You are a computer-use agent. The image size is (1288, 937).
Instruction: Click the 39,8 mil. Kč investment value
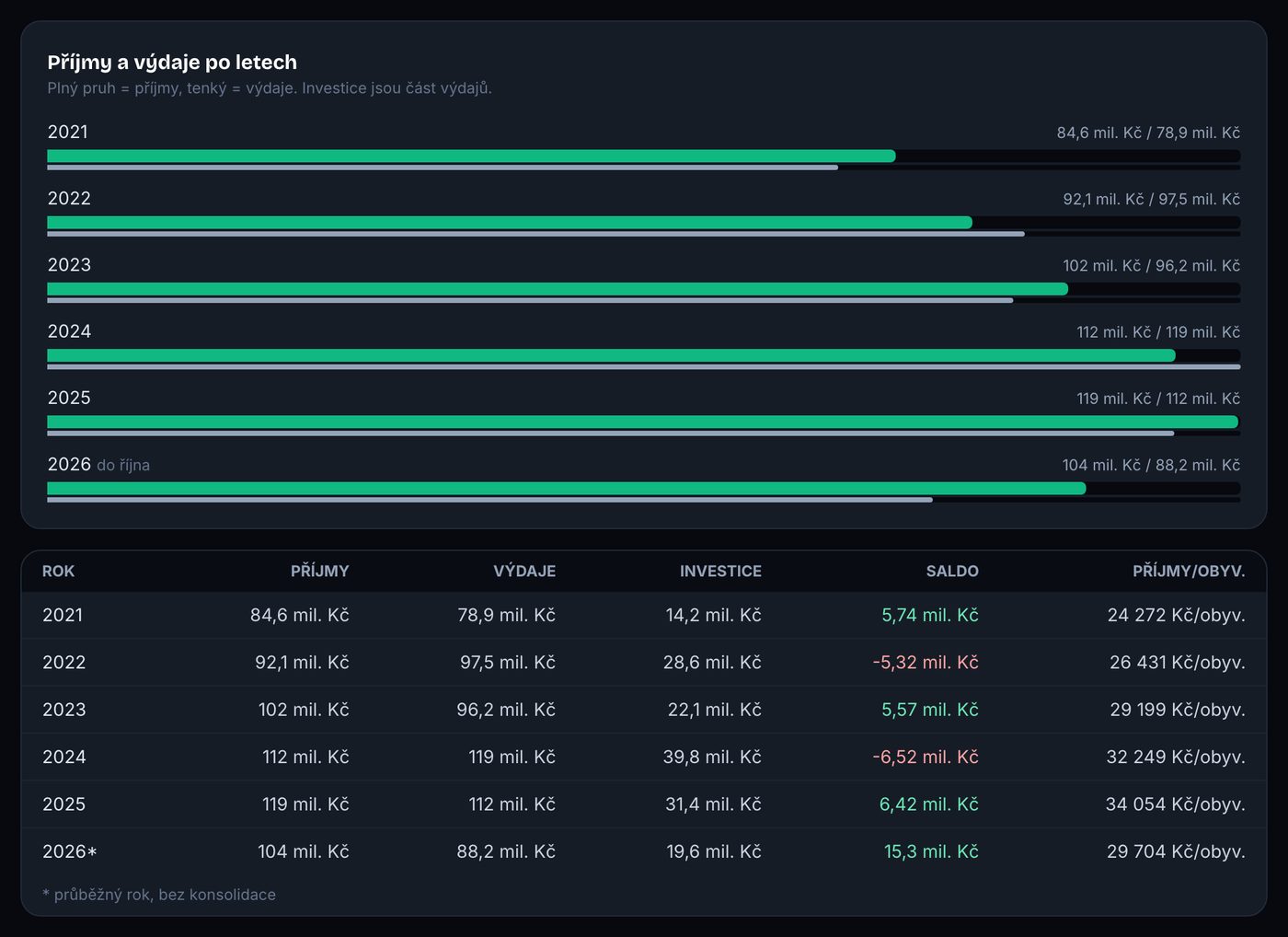(712, 758)
